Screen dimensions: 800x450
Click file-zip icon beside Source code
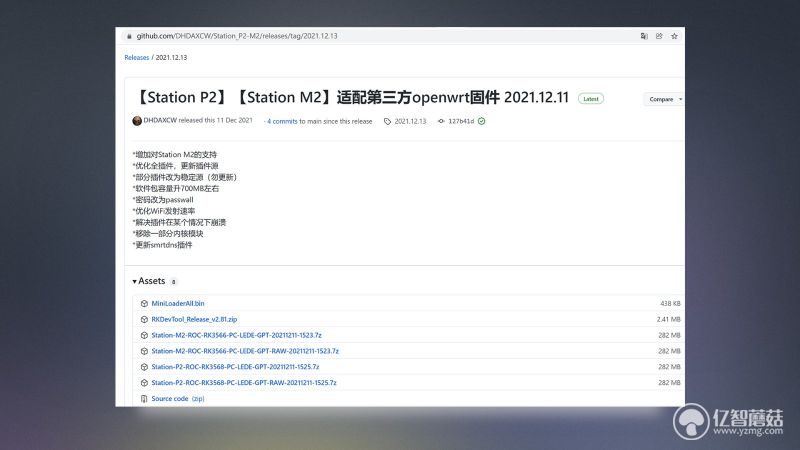(x=144, y=399)
